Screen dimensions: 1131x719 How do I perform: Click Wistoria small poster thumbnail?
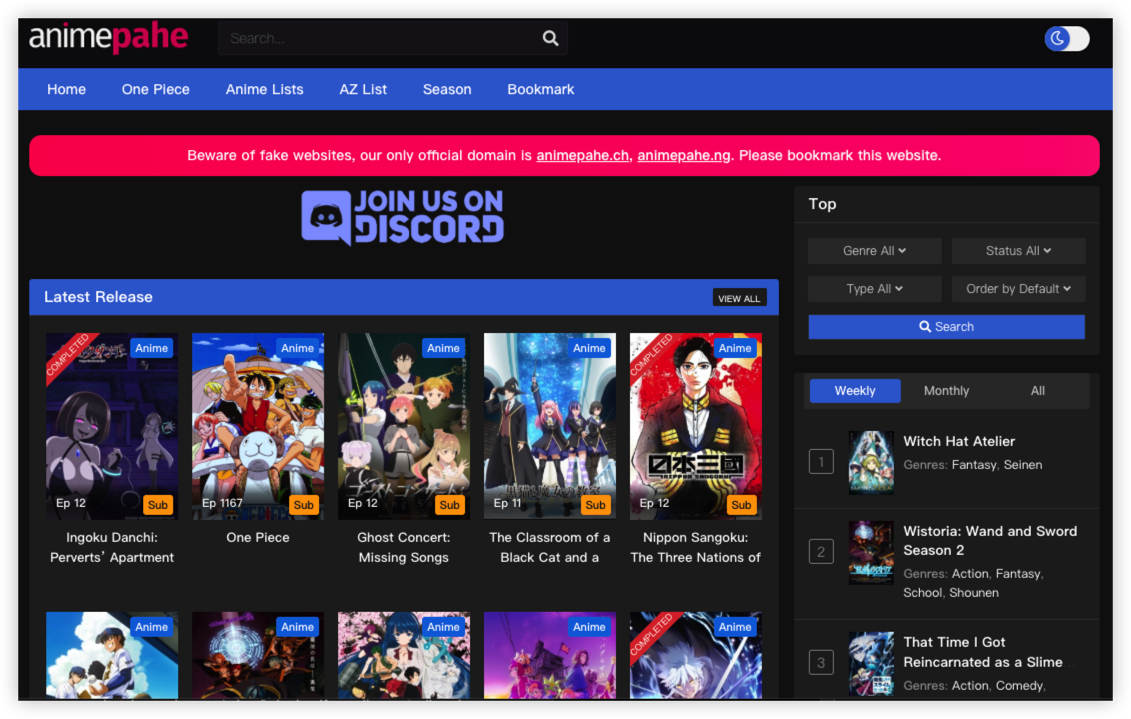pyautogui.click(x=871, y=552)
